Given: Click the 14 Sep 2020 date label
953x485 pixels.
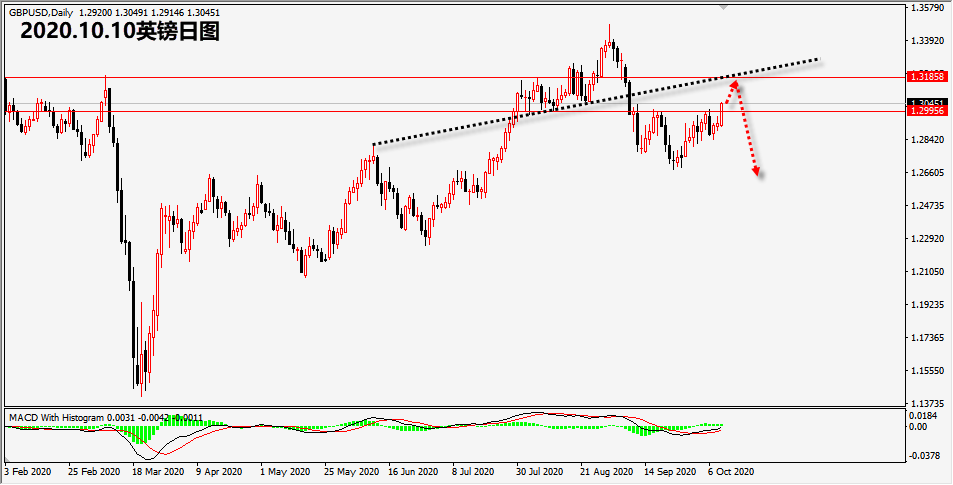Looking at the screenshot, I should [x=670, y=472].
